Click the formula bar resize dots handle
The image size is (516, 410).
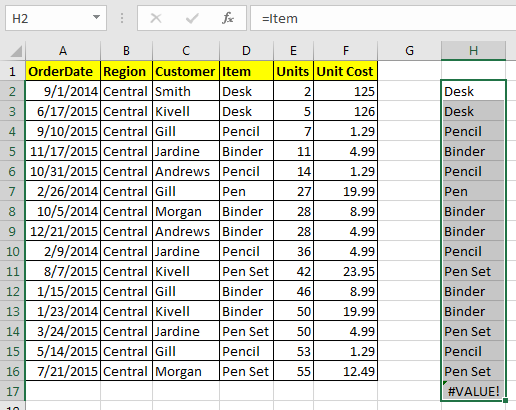[x=122, y=18]
